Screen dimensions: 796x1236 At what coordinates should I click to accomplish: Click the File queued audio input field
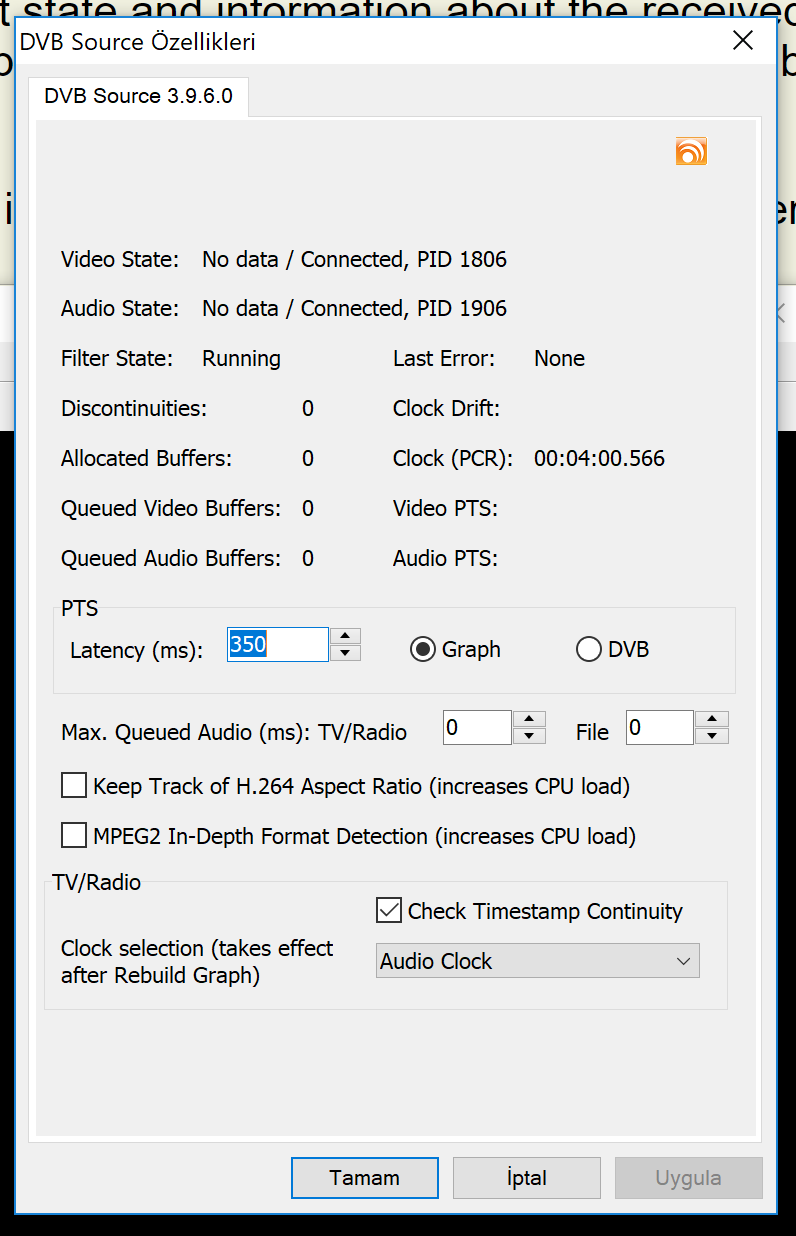coord(659,728)
